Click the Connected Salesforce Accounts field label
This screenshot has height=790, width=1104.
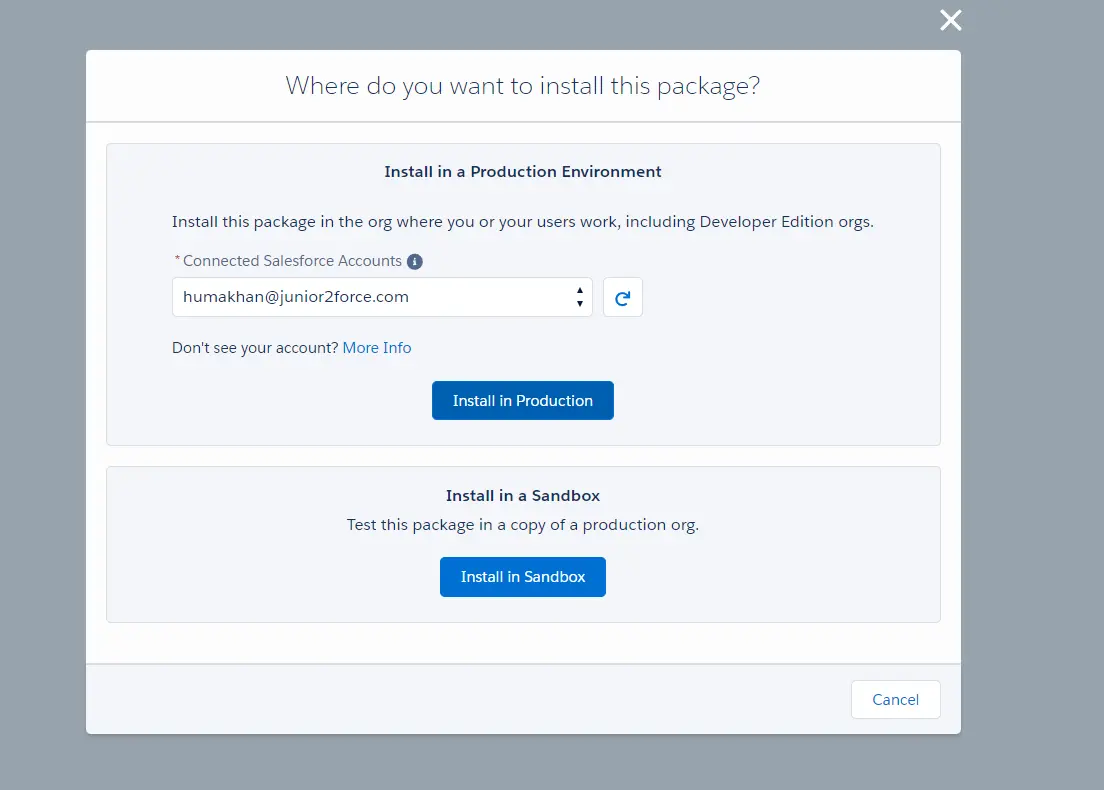292,261
